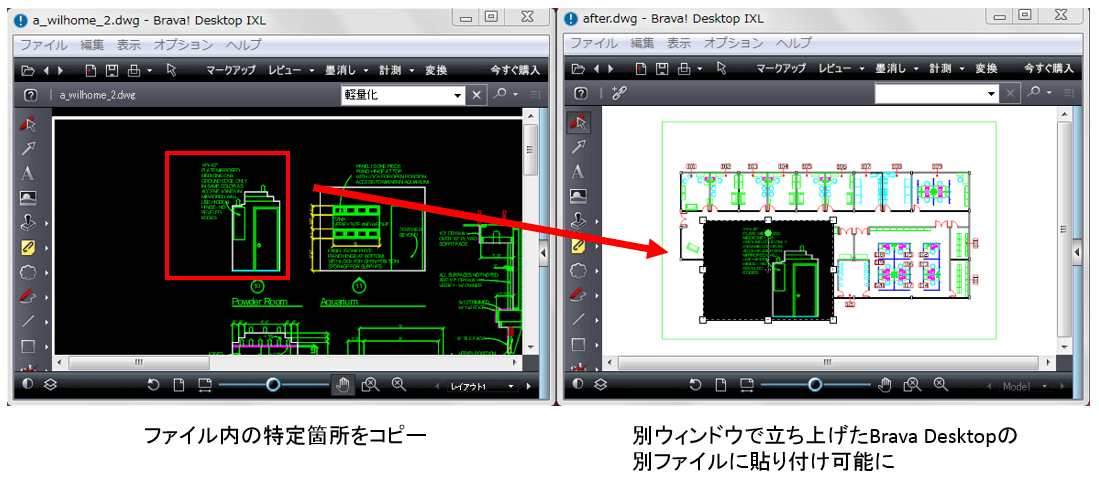Click save icon in a_wilhome_2.dwg window
The image size is (1099, 479).
coord(111,70)
